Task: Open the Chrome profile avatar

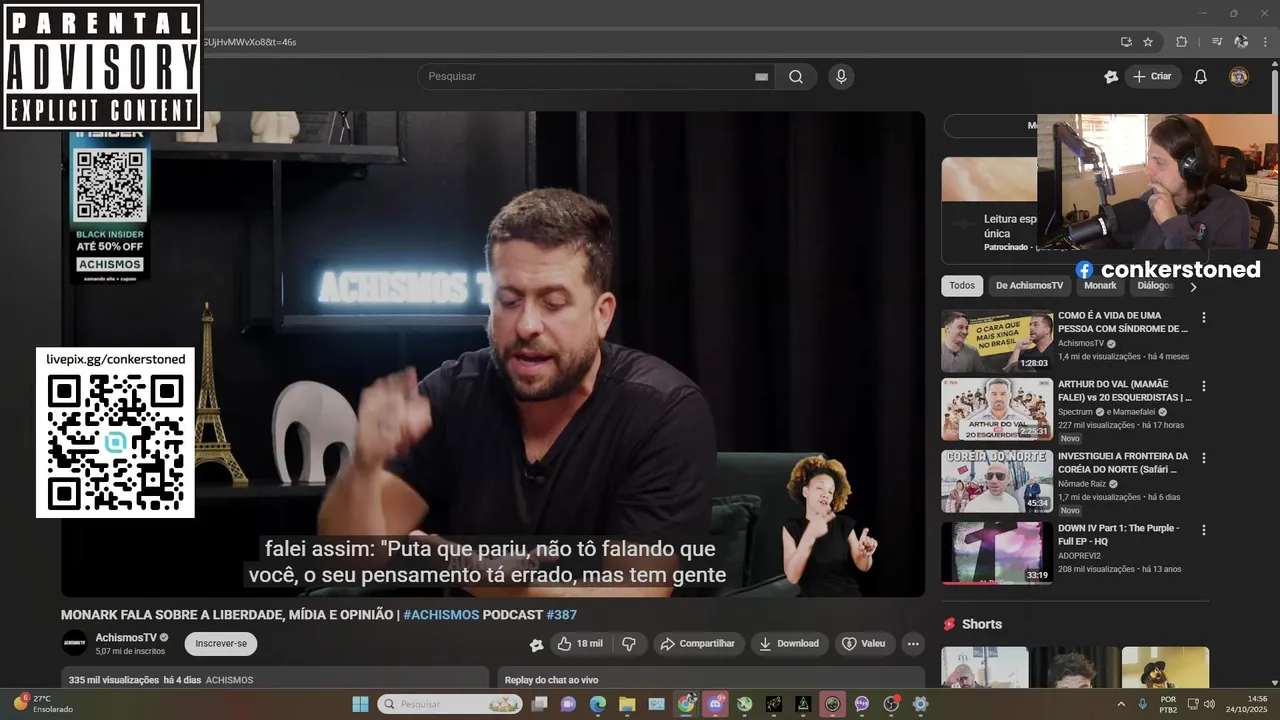Action: coord(1241,42)
